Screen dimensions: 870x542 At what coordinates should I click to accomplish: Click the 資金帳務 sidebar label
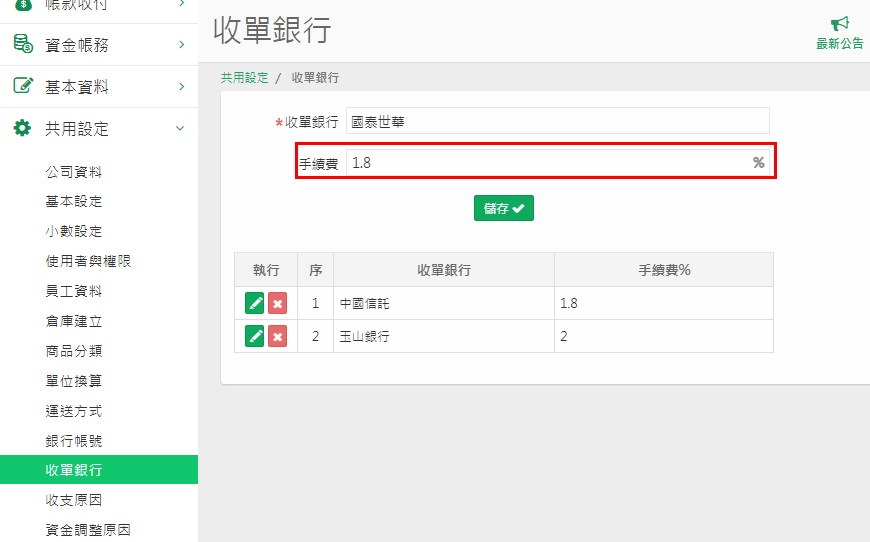click(x=77, y=45)
